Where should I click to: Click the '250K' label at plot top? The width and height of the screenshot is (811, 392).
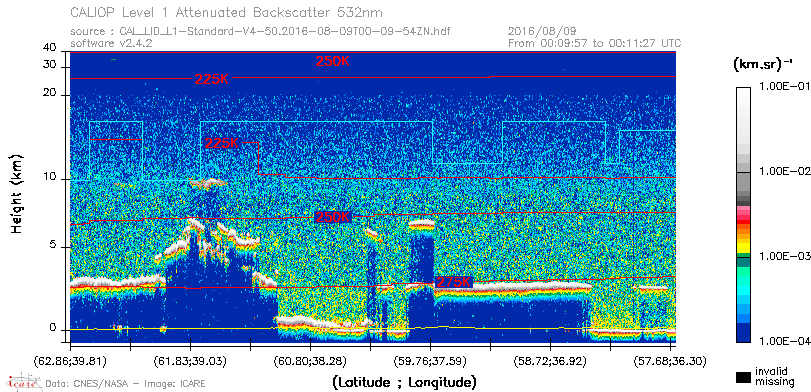pos(333,61)
